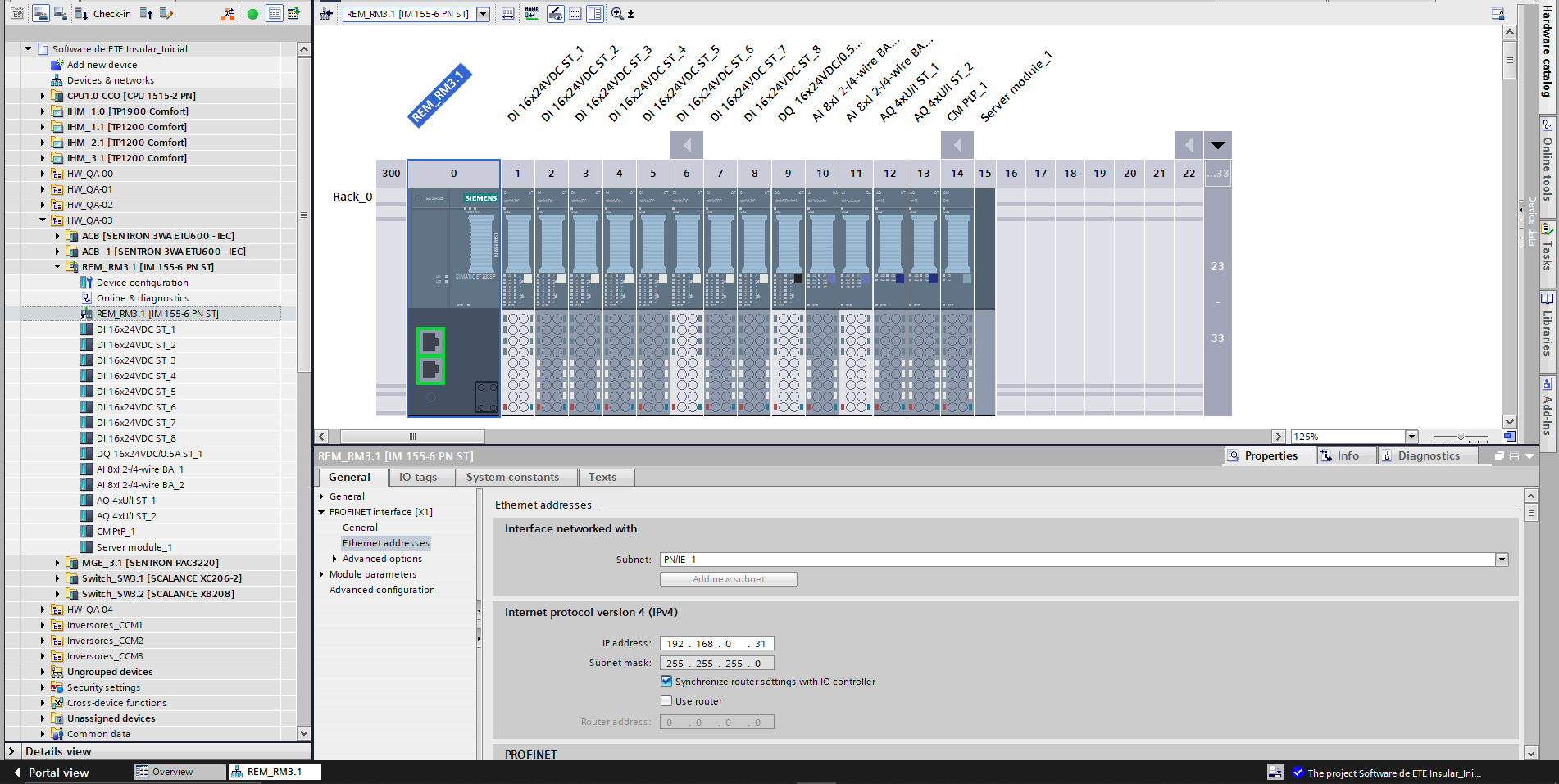Screen dimensions: 1559x784
Task: Disable Synchronize router settings with IO controller
Action: click(x=666, y=682)
